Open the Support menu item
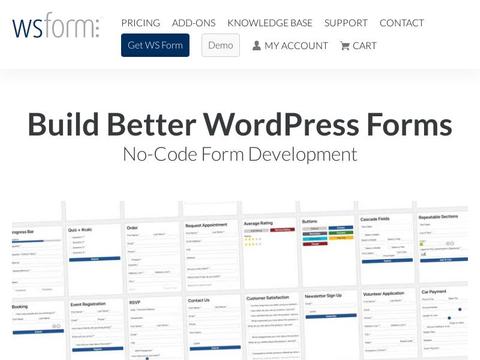Image resolution: width=480 pixels, height=360 pixels. pos(346,23)
